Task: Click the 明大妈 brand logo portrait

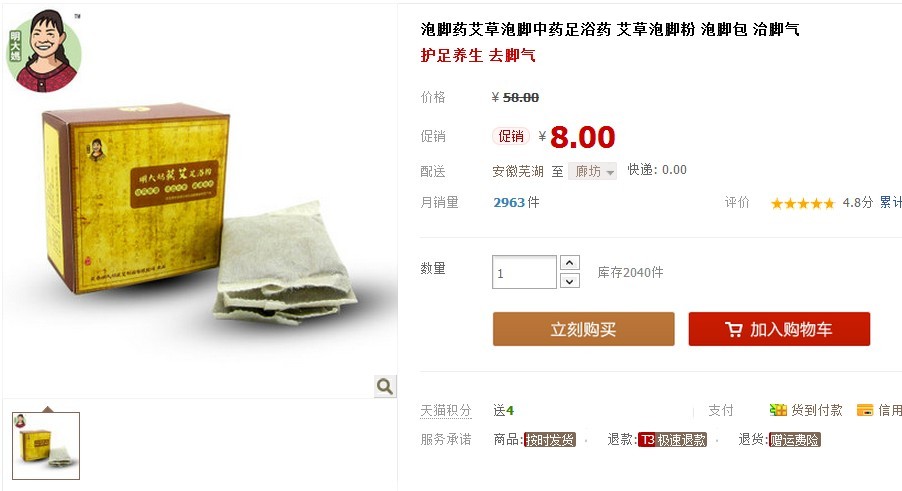Action: point(44,52)
